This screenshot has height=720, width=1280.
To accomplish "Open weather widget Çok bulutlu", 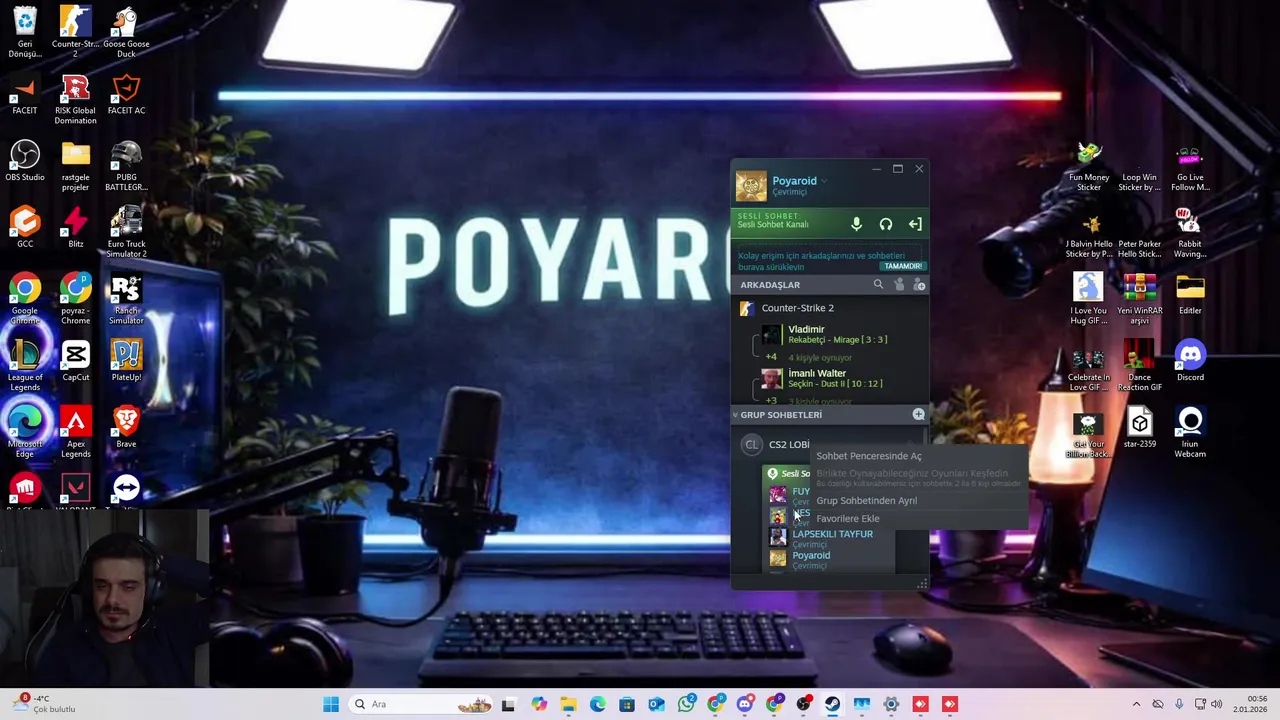I will (45, 704).
